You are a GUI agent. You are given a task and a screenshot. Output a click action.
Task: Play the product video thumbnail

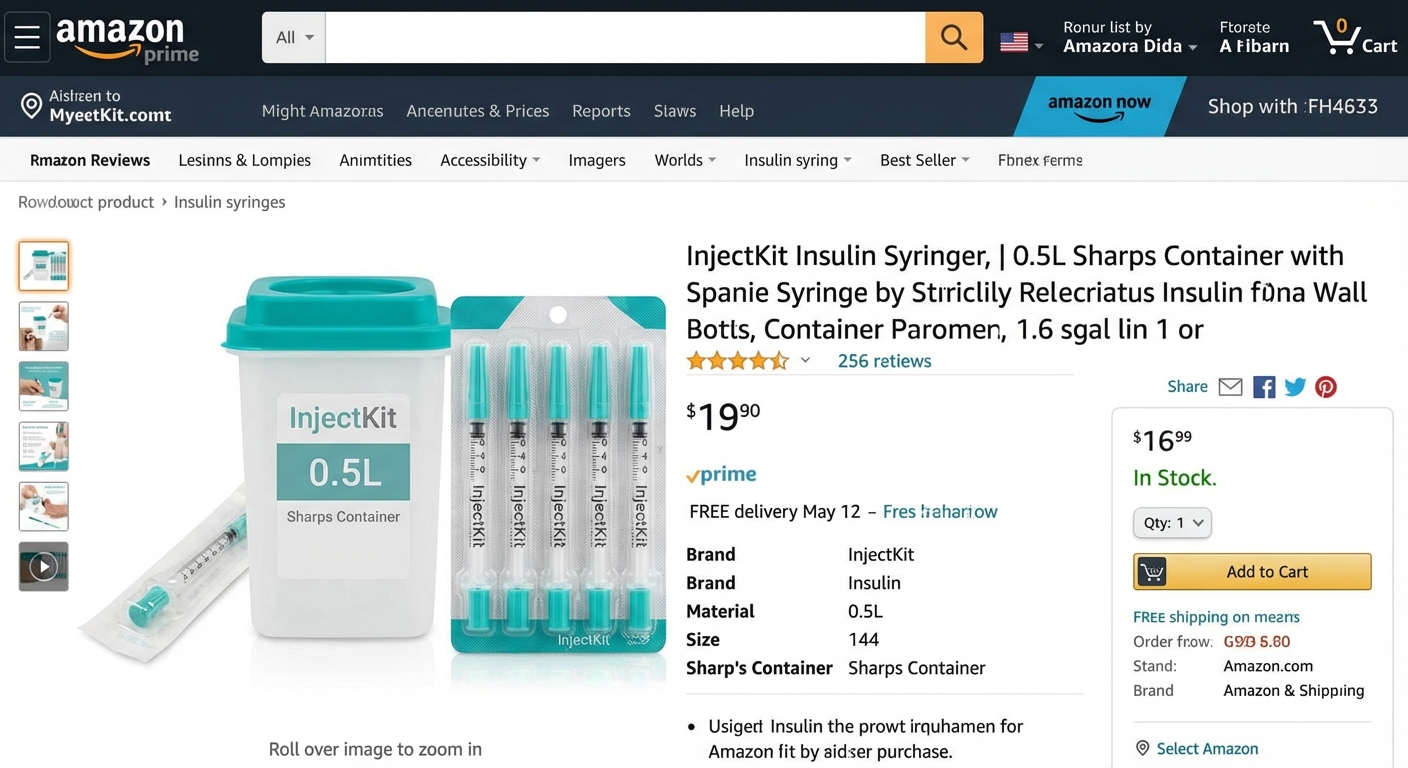[43, 567]
